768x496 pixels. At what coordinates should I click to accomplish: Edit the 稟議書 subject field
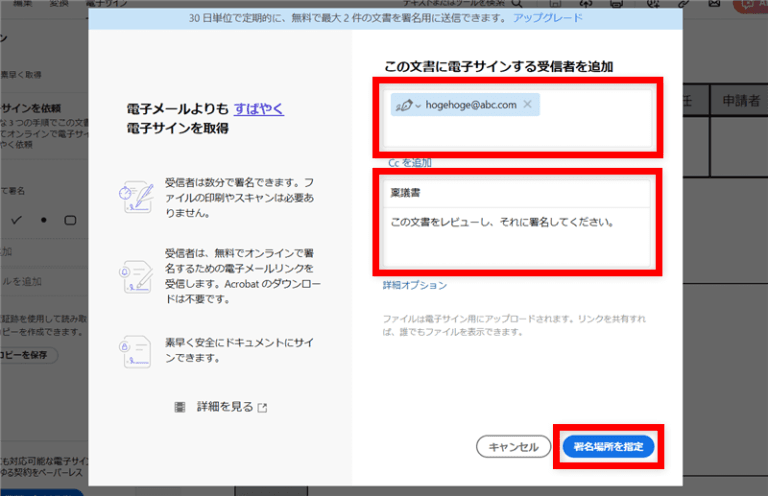click(515, 194)
